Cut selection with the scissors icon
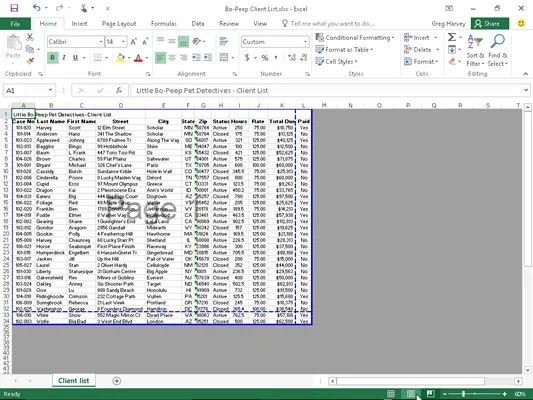 30,37
